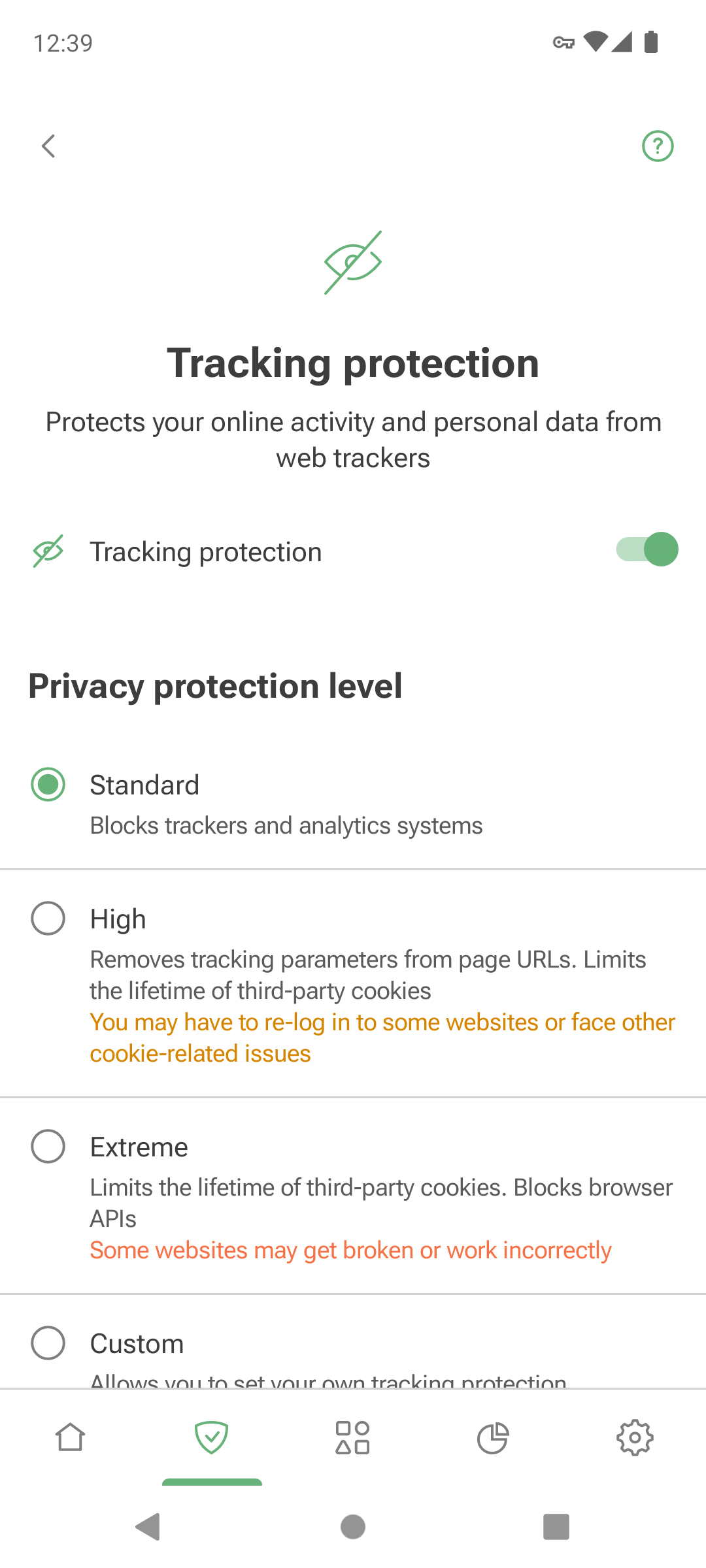Open the Settings gear tab
This screenshot has height=1568, width=706.
pyautogui.click(x=635, y=1437)
